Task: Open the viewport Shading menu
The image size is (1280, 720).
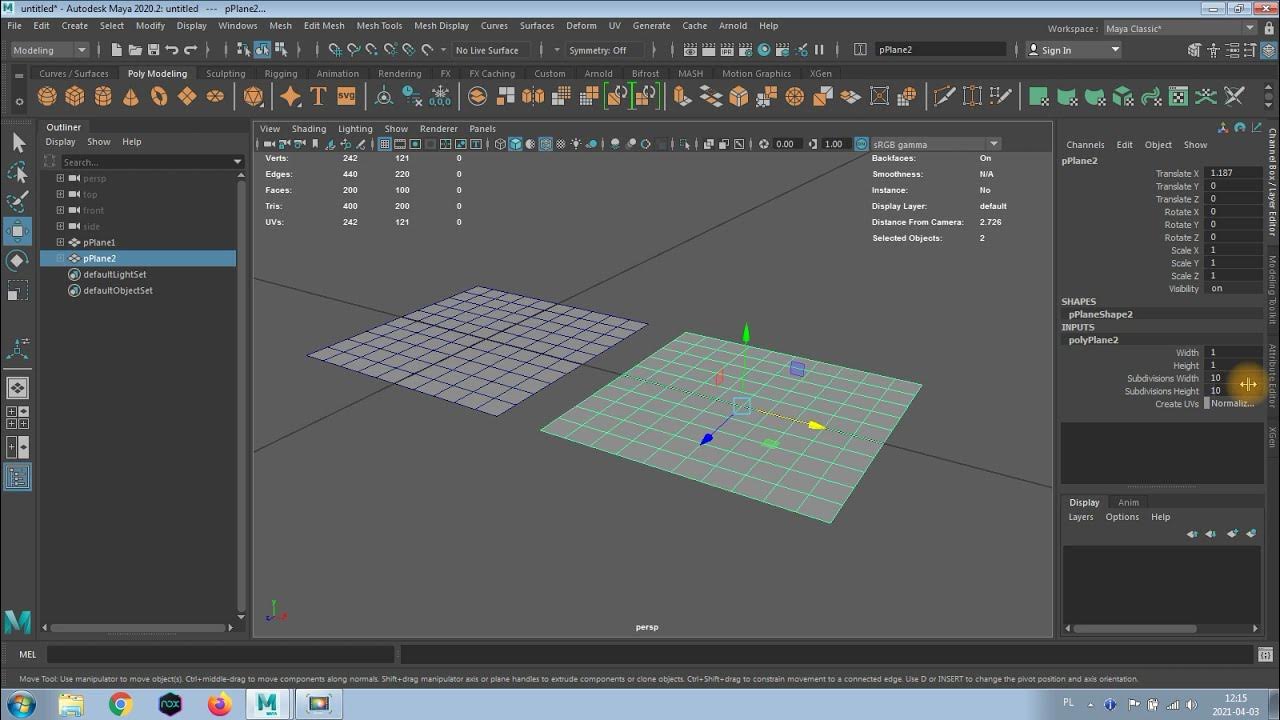Action: [x=309, y=129]
